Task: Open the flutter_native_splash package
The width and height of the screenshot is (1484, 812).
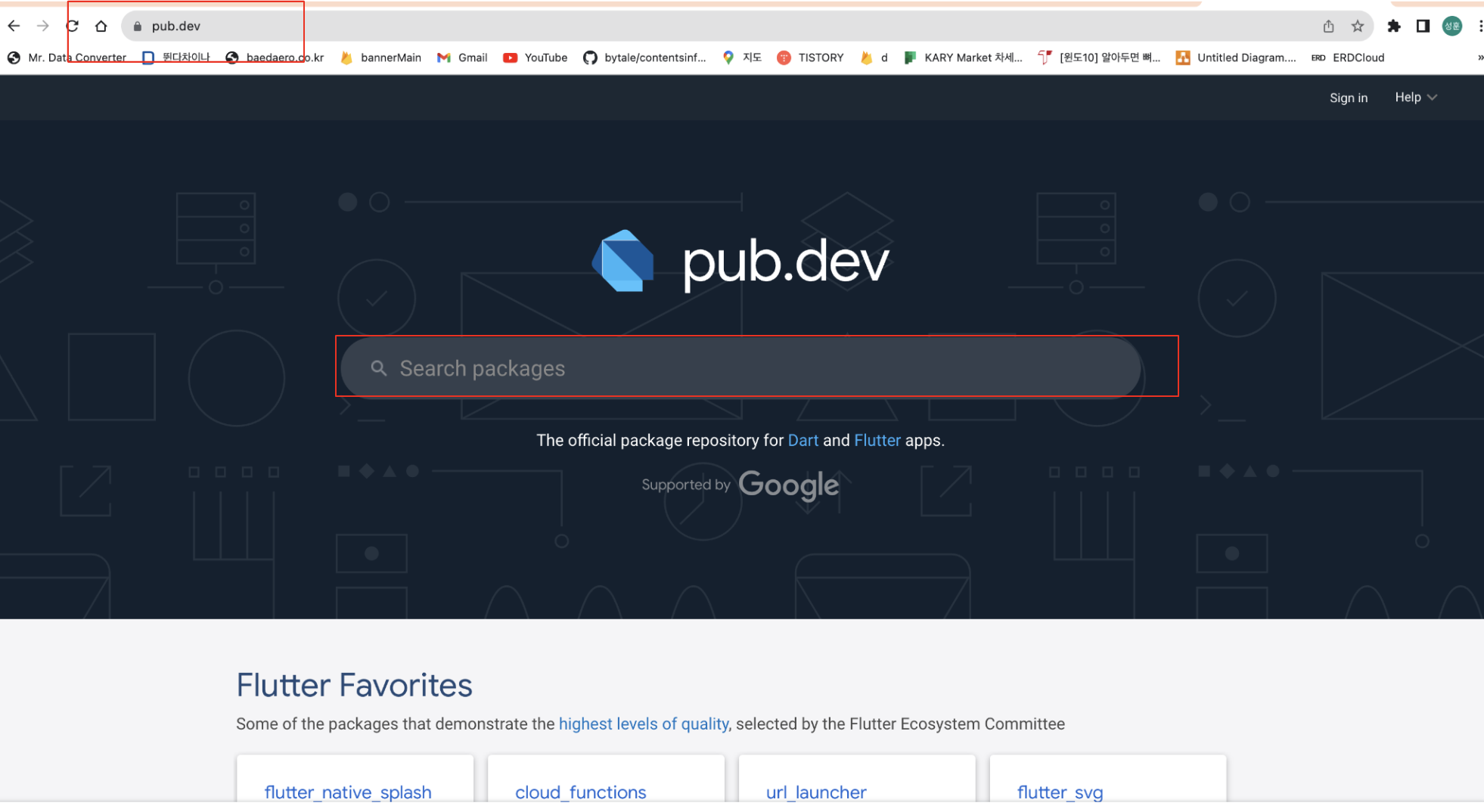Action: click(x=348, y=792)
